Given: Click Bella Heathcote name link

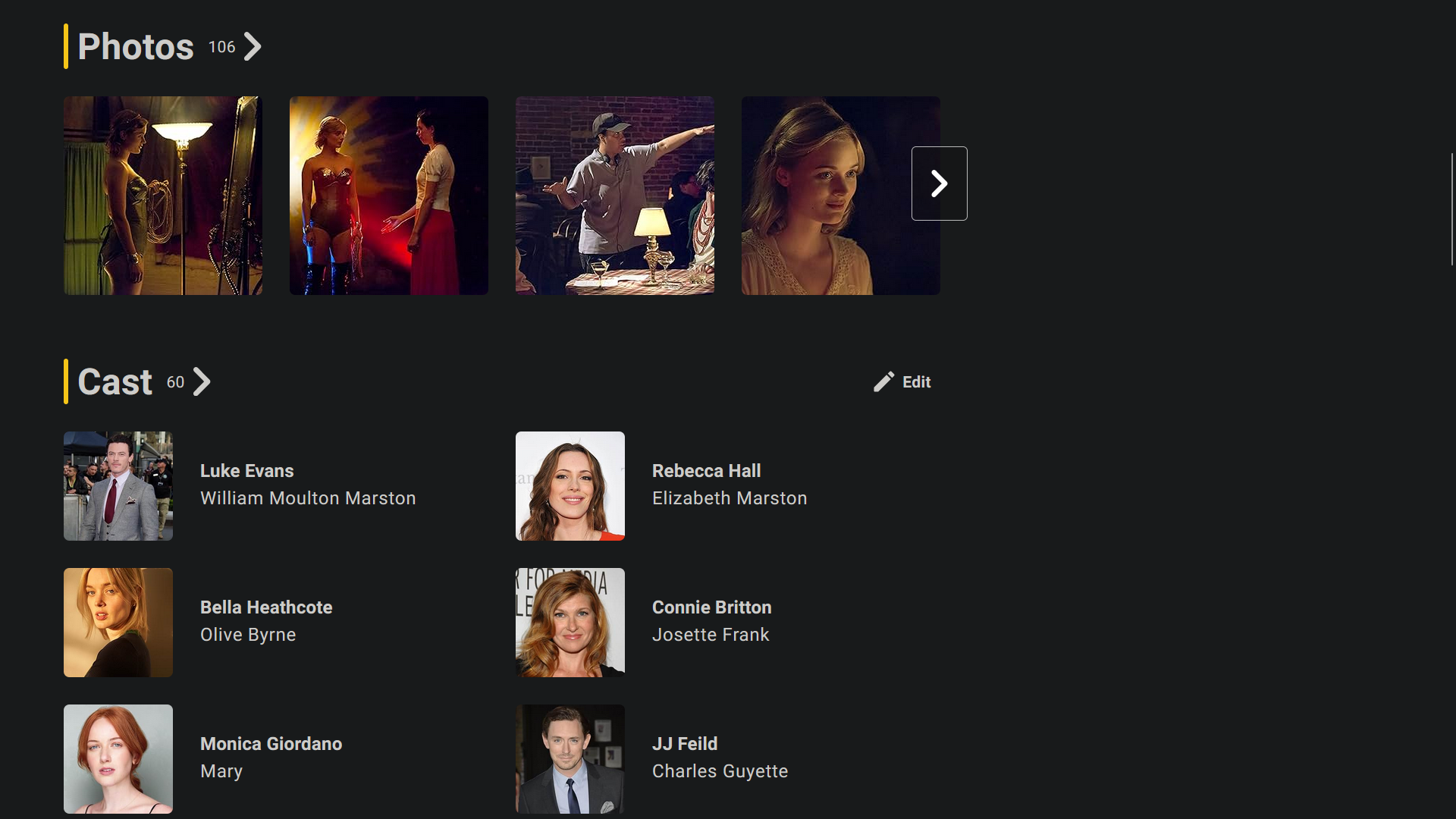Looking at the screenshot, I should (266, 607).
